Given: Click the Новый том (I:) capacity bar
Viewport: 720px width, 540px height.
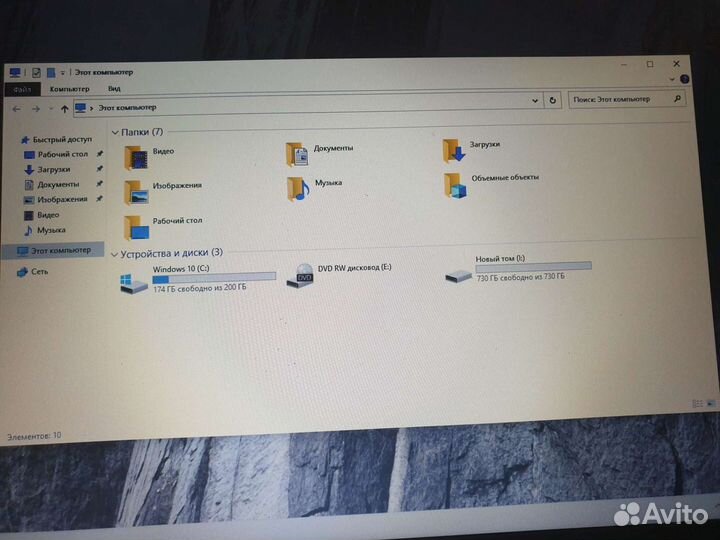Looking at the screenshot, I should click(533, 266).
